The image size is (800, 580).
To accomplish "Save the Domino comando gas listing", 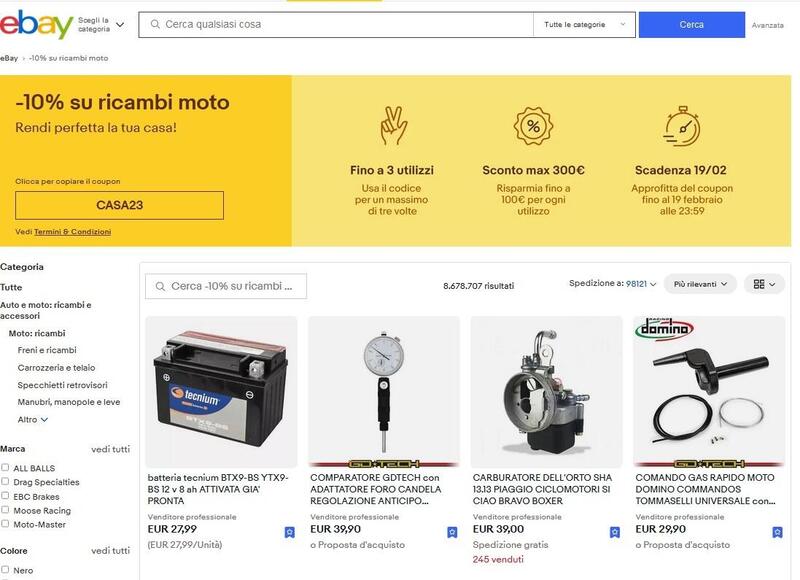I will pyautogui.click(x=777, y=533).
